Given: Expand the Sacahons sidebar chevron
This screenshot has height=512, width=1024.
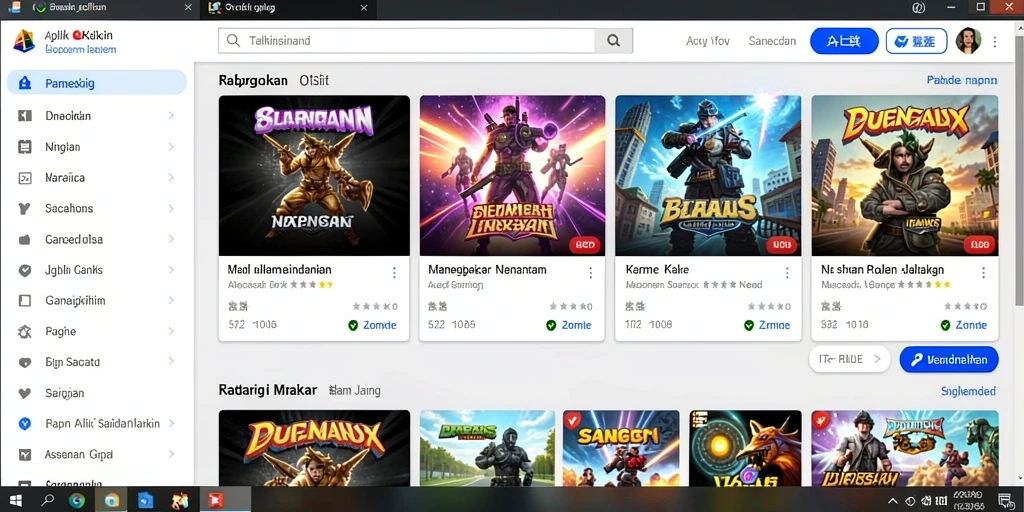Looking at the screenshot, I should (x=171, y=208).
